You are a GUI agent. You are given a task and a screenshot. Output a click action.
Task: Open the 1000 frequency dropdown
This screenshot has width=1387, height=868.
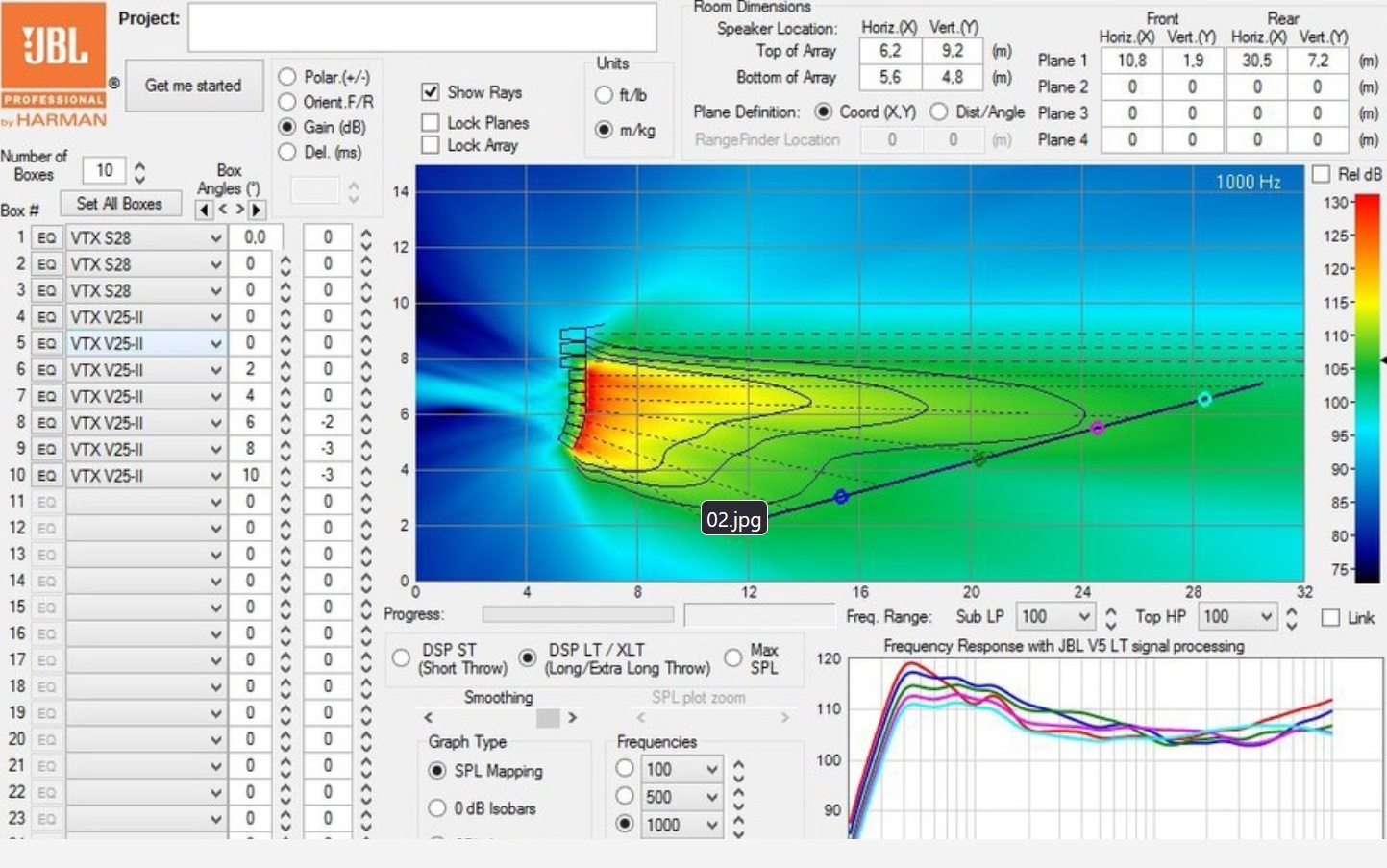pos(682,825)
